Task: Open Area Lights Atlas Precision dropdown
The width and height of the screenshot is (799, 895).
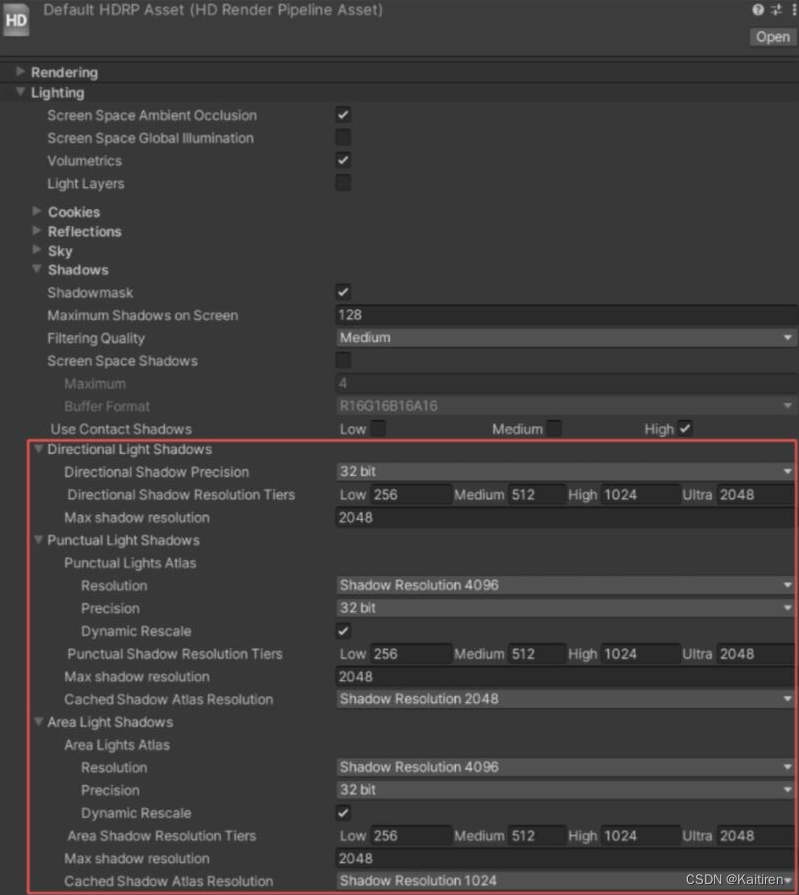Action: [x=566, y=790]
